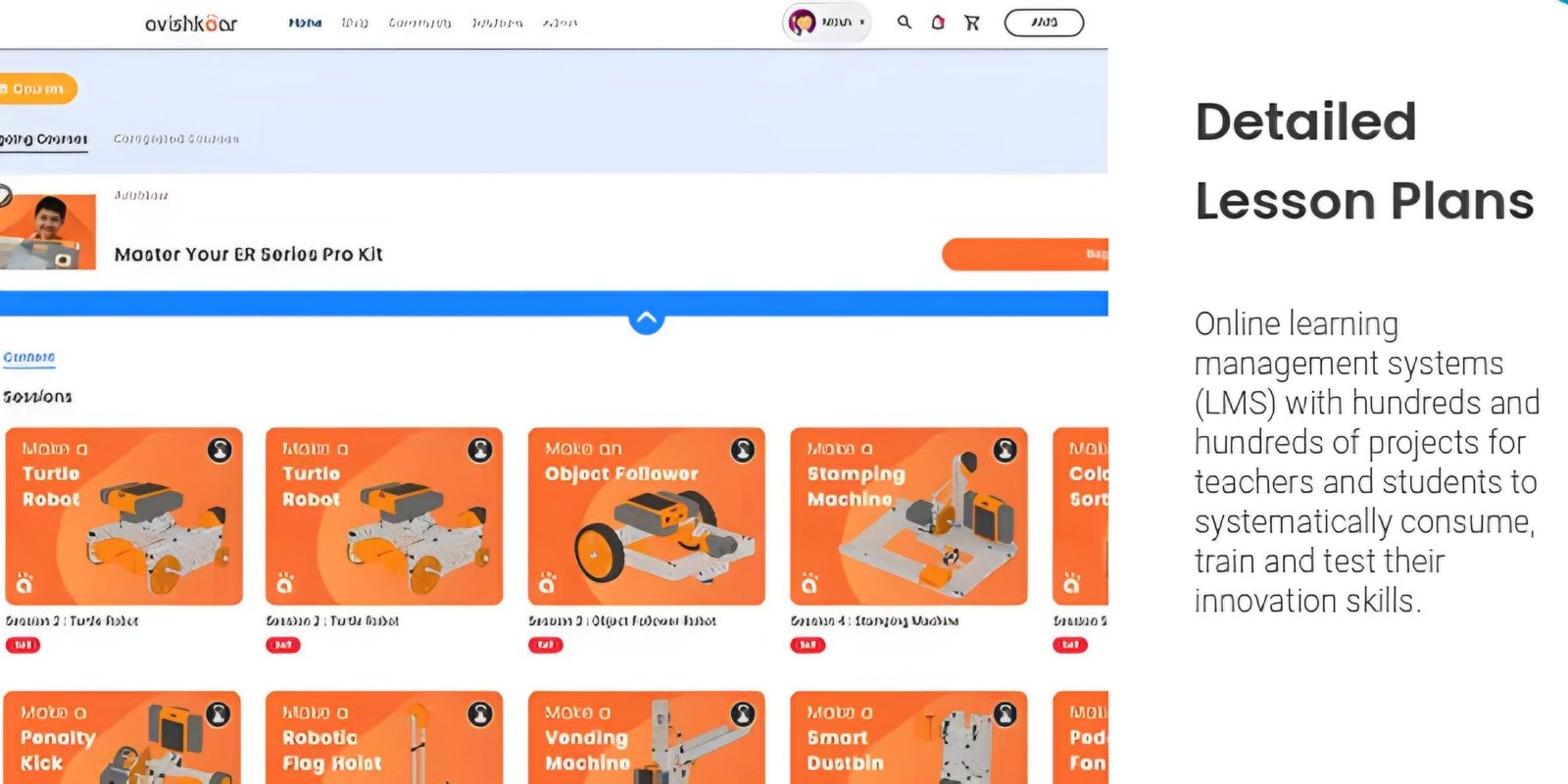This screenshot has height=784, width=1568.
Task: Select the Home navigation item
Action: 305,23
